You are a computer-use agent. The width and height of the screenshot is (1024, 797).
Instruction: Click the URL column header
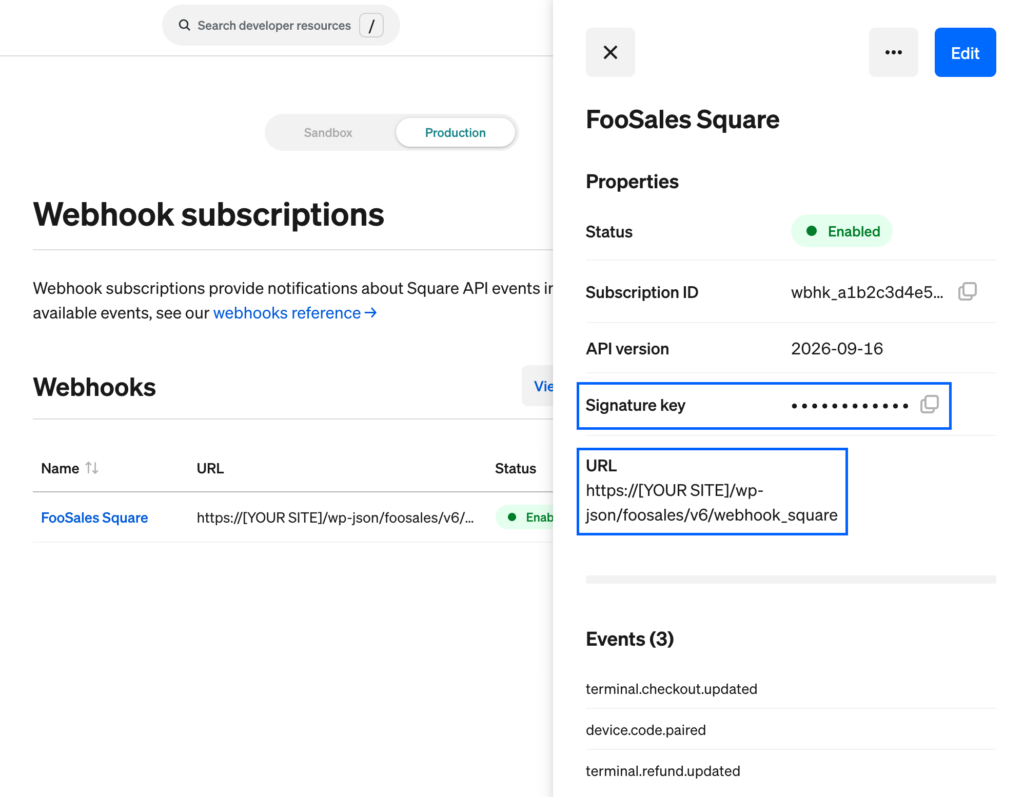point(210,468)
